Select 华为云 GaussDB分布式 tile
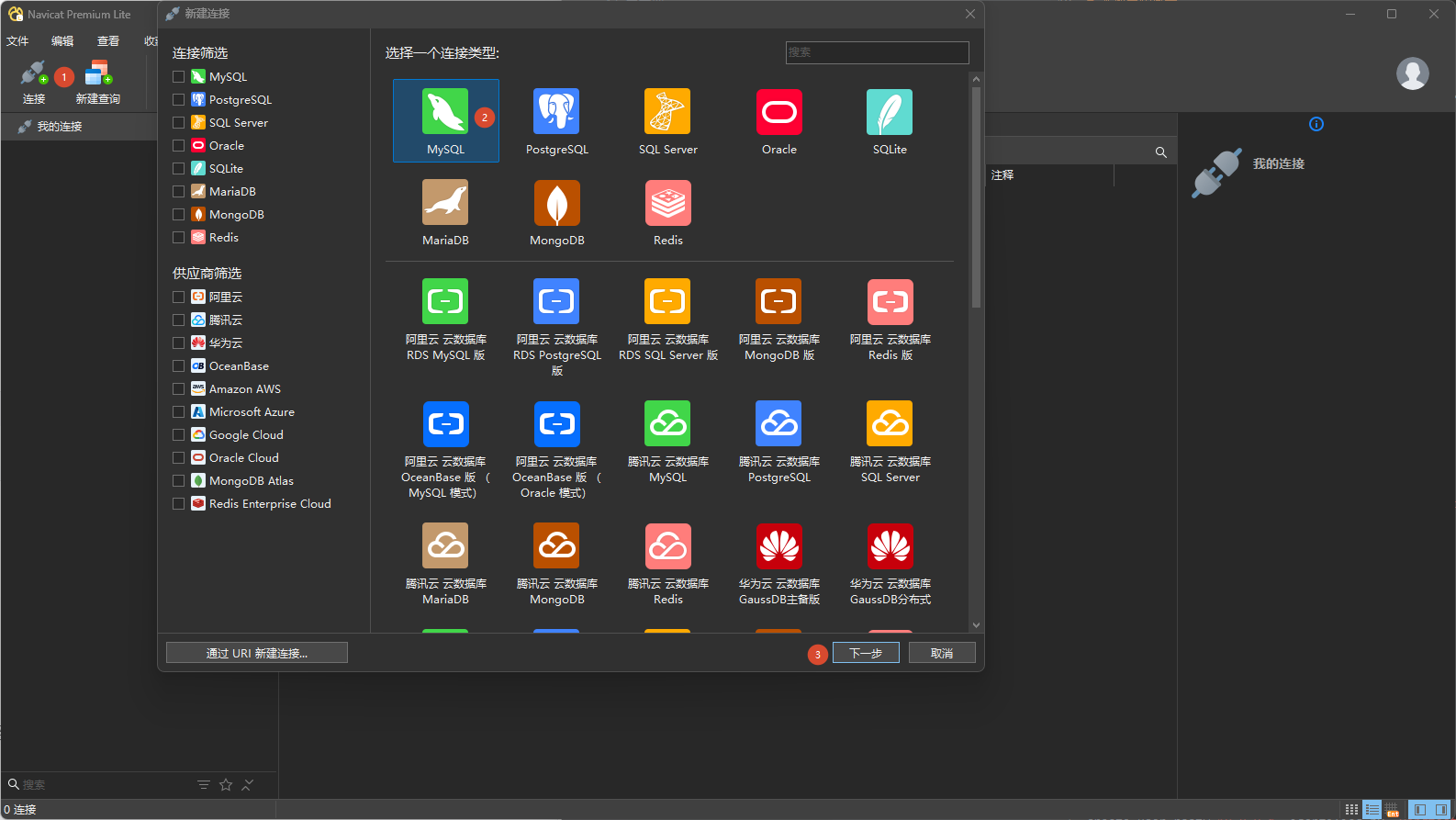1456x820 pixels. pos(890,565)
